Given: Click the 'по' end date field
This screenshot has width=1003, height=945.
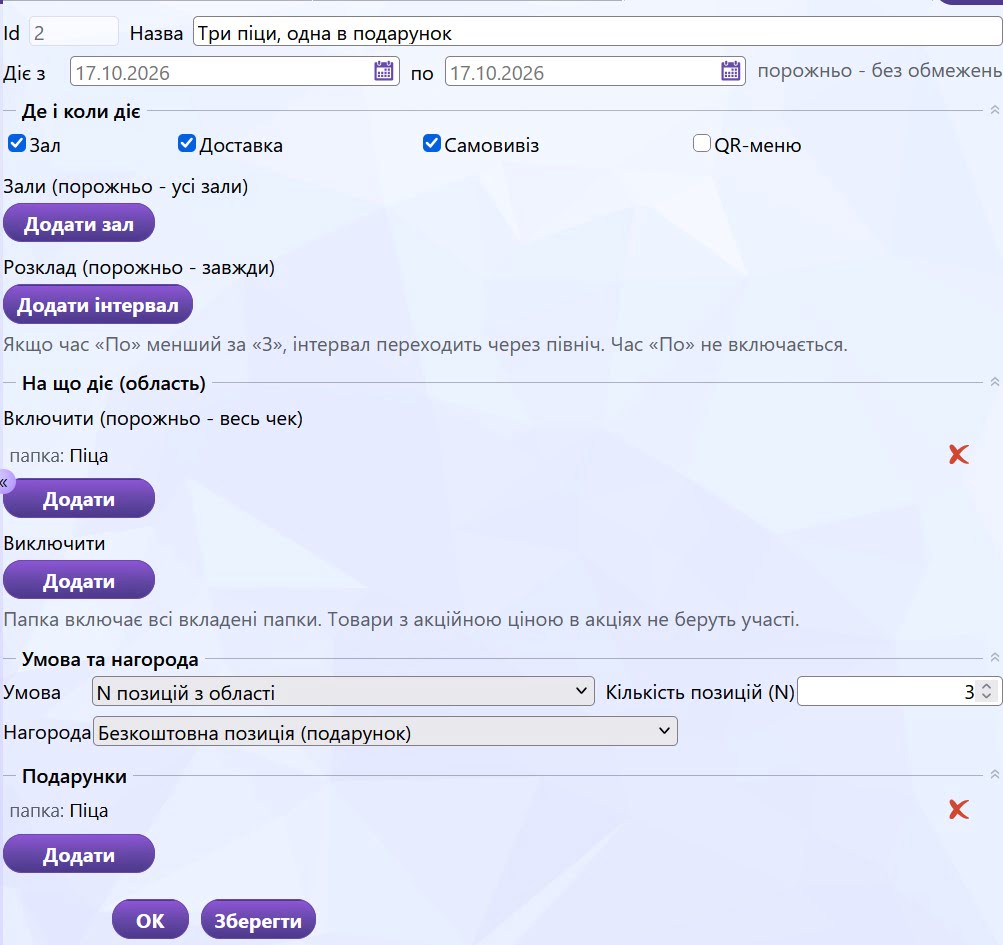Looking at the screenshot, I should pos(596,71).
